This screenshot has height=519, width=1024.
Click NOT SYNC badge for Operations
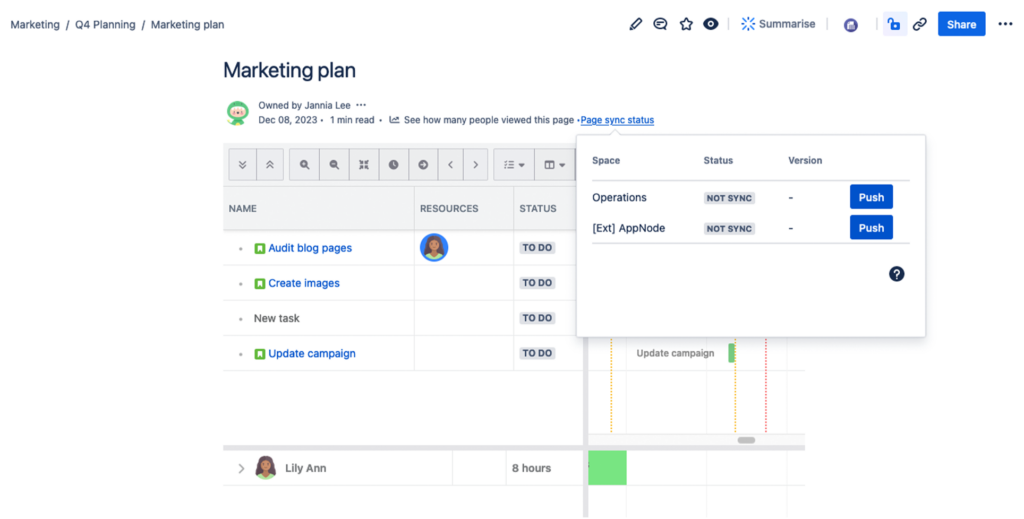point(729,198)
